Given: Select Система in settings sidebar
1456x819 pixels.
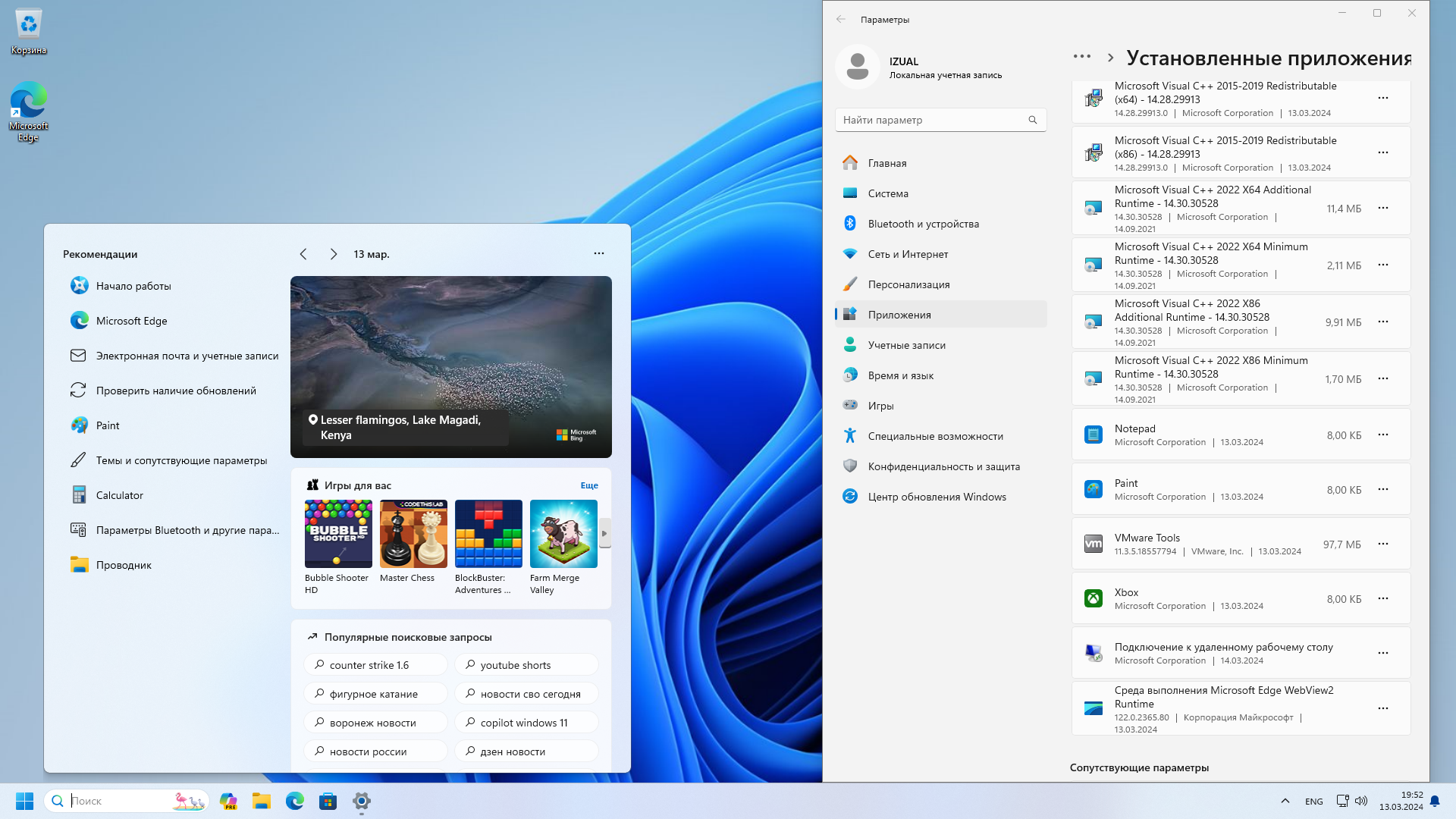Looking at the screenshot, I should [940, 193].
